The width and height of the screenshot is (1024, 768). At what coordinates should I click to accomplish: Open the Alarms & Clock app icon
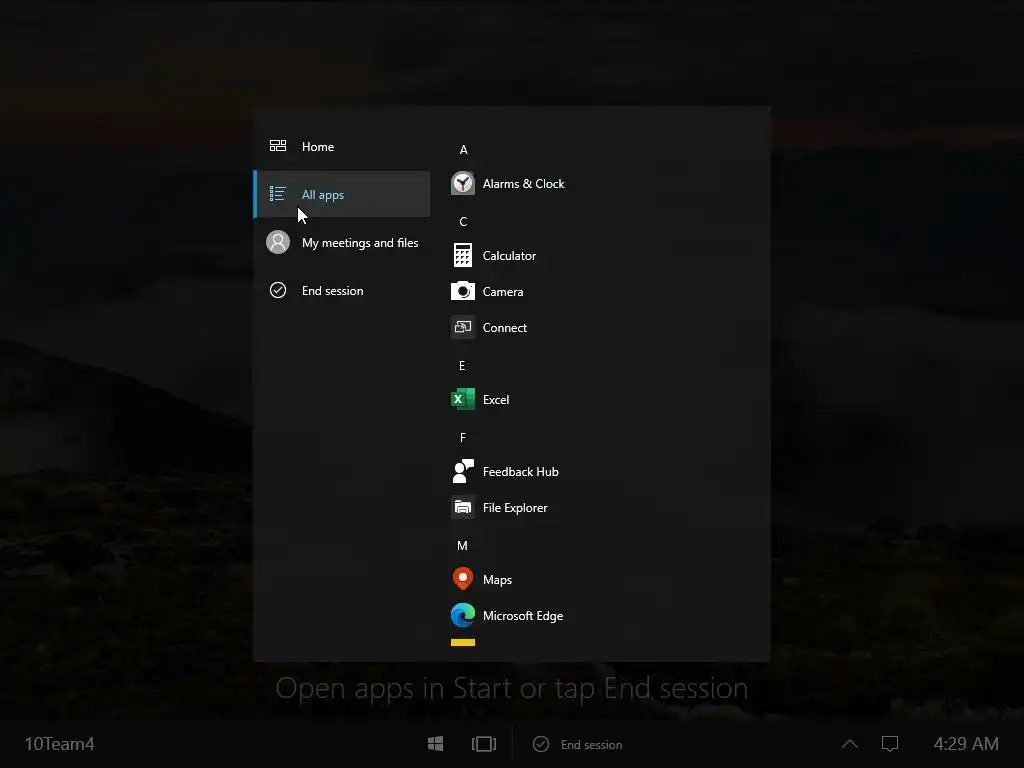463,184
